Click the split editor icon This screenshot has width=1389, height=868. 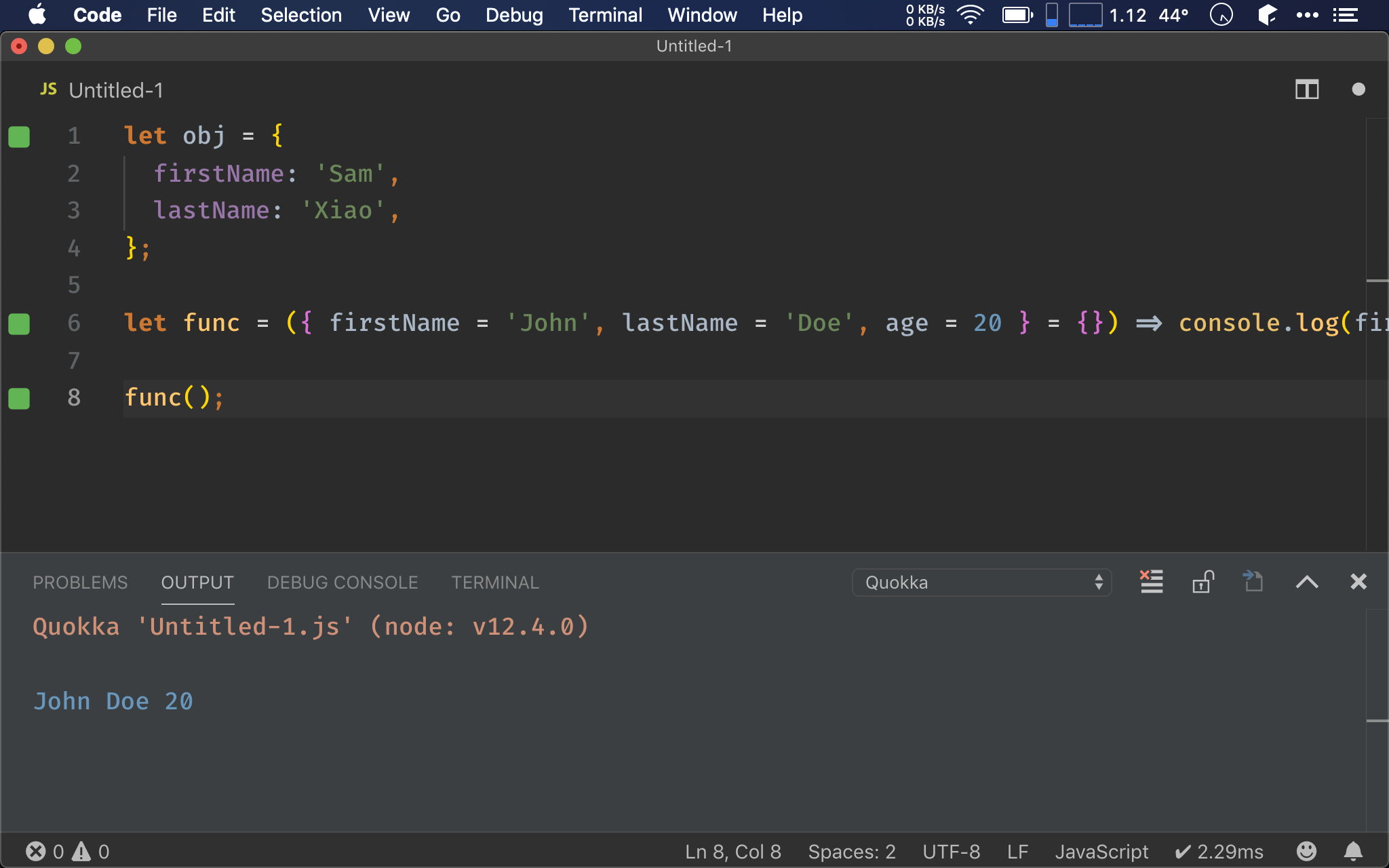[x=1307, y=88]
